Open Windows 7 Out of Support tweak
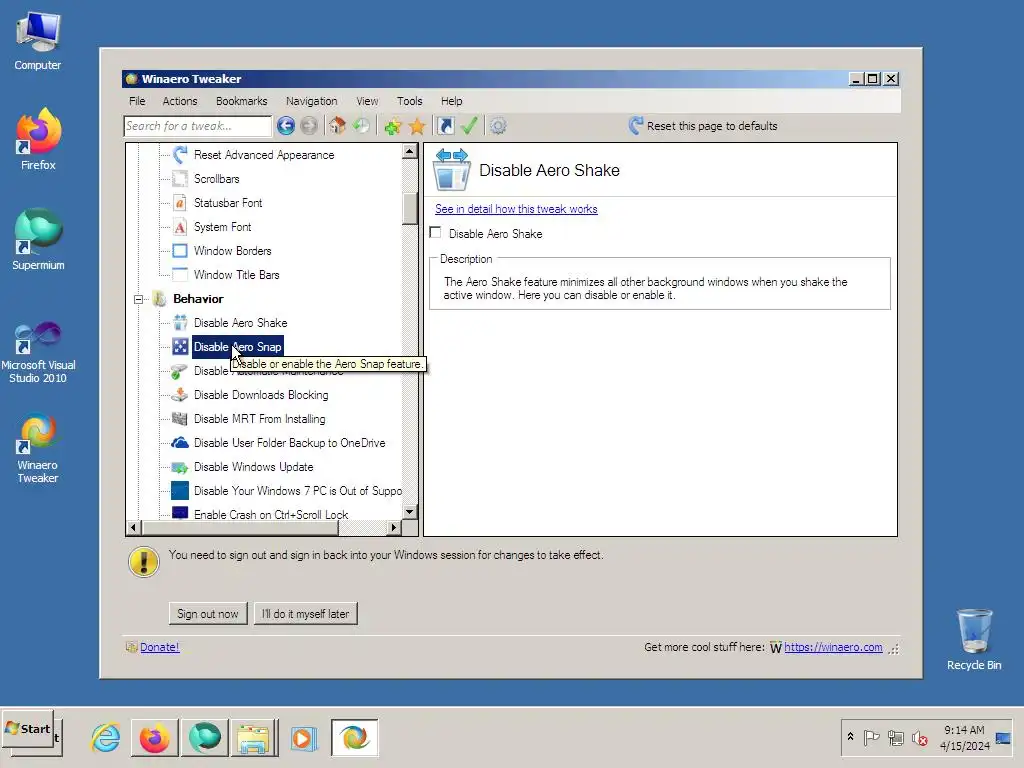Screen dimensions: 1024x768 pos(297,490)
